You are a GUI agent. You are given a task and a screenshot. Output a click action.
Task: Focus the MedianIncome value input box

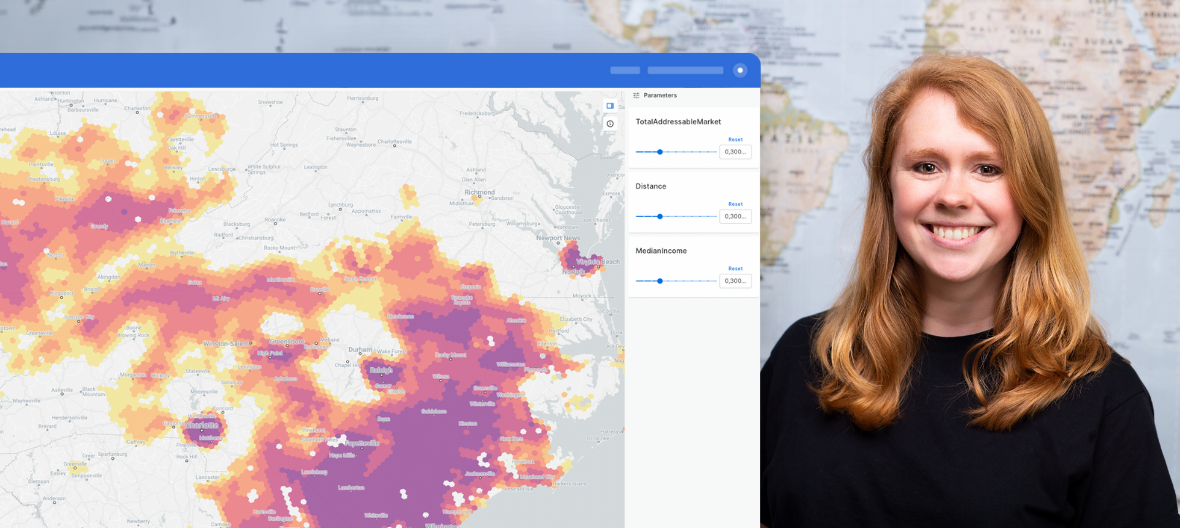735,281
